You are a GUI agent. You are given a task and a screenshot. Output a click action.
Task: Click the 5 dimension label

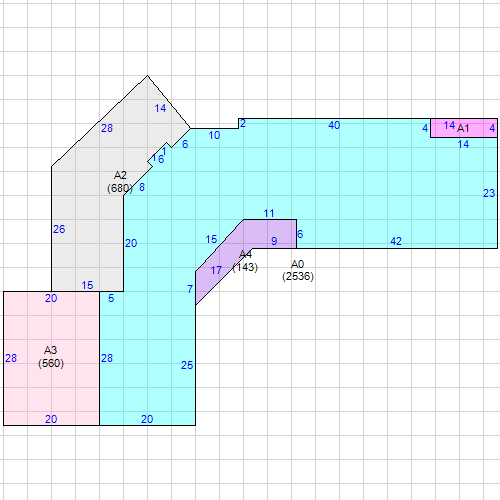pos(111,298)
